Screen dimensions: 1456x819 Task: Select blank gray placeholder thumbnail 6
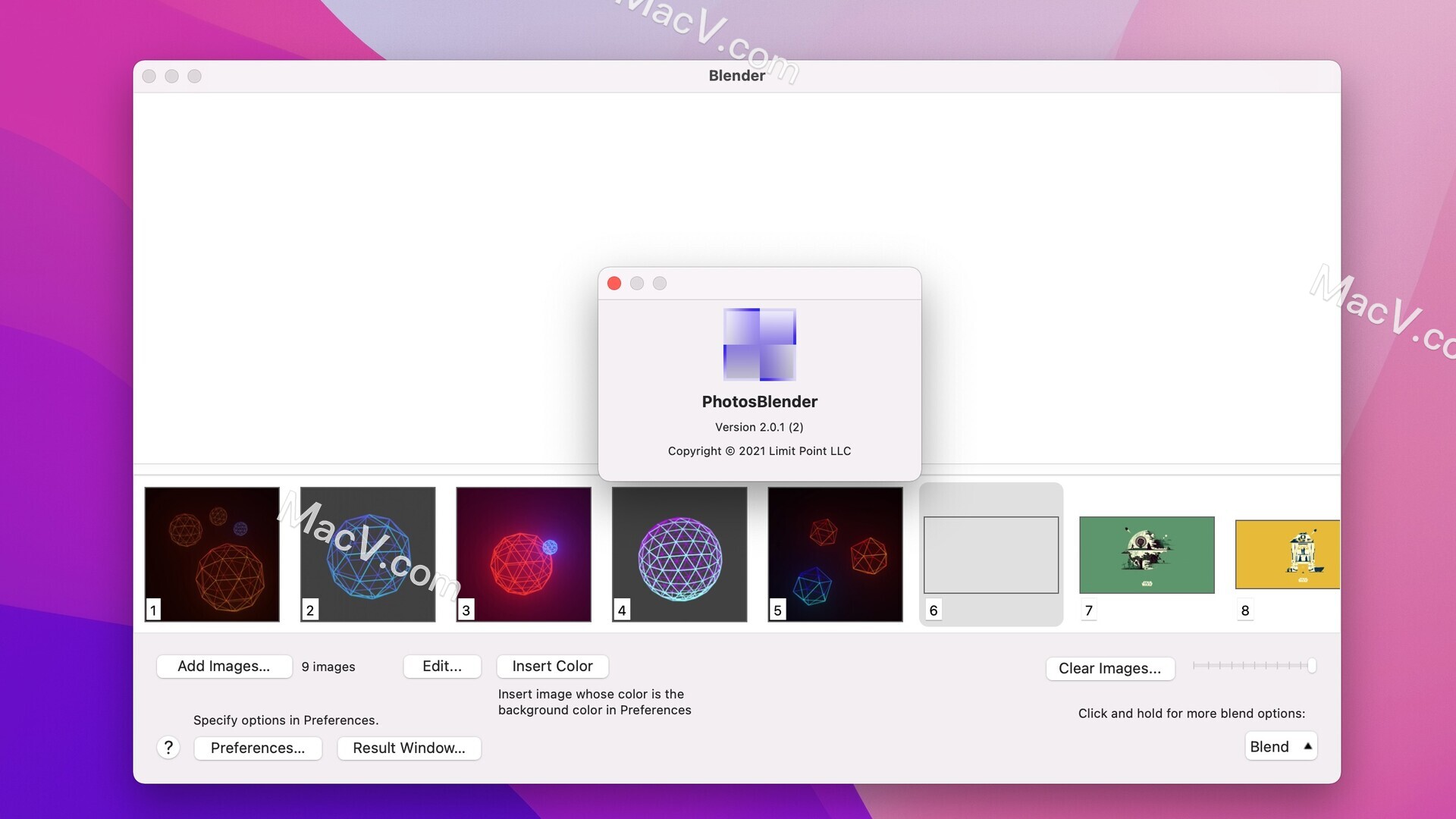click(x=990, y=554)
